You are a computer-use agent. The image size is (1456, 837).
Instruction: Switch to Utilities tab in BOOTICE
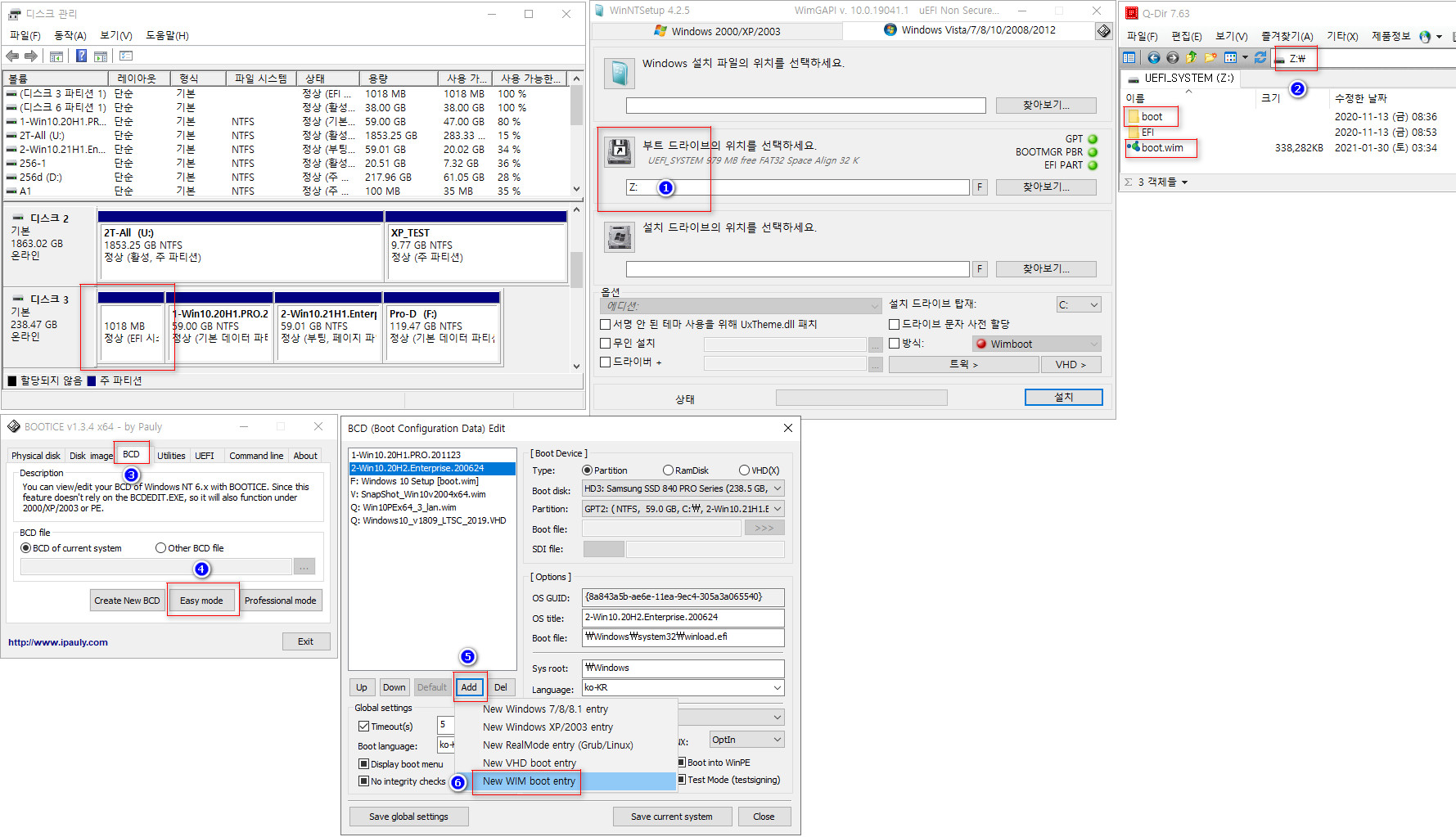[171, 456]
